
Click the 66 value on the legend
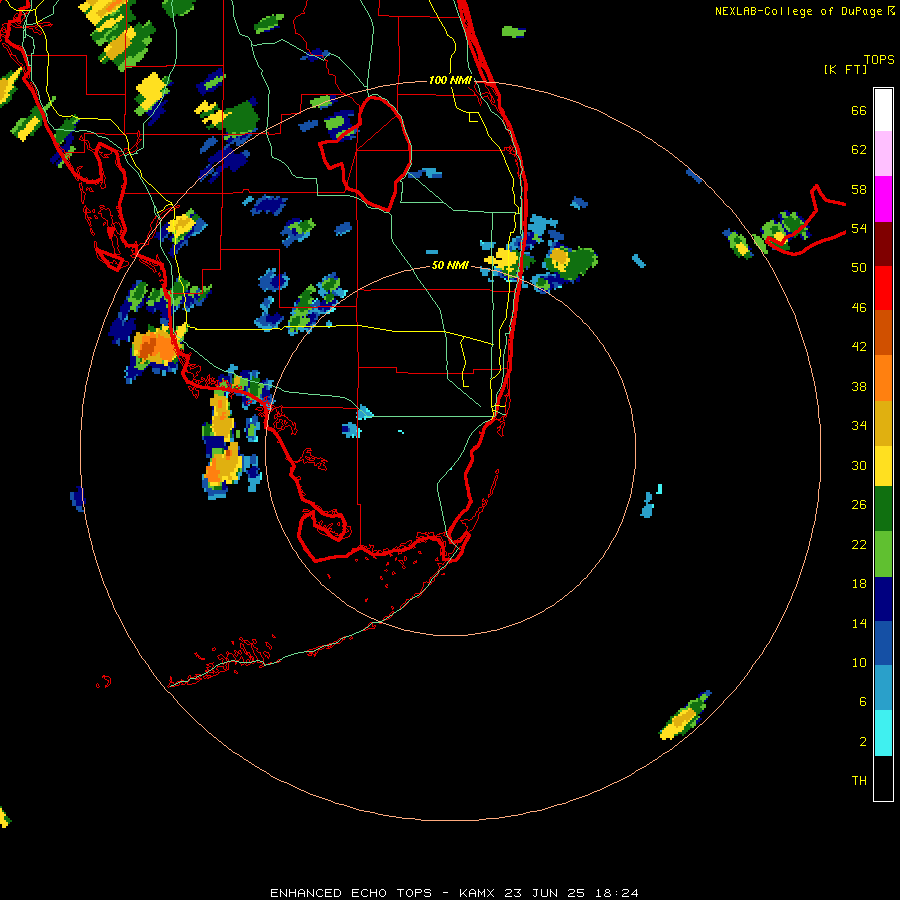pos(859,110)
